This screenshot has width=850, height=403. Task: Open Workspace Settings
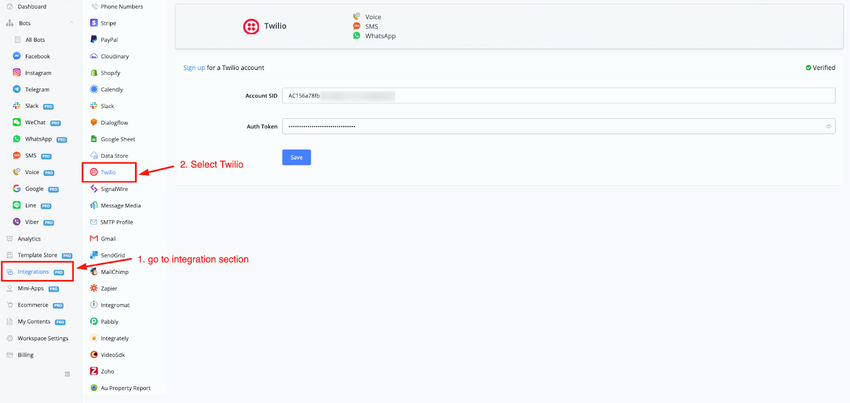click(37, 338)
